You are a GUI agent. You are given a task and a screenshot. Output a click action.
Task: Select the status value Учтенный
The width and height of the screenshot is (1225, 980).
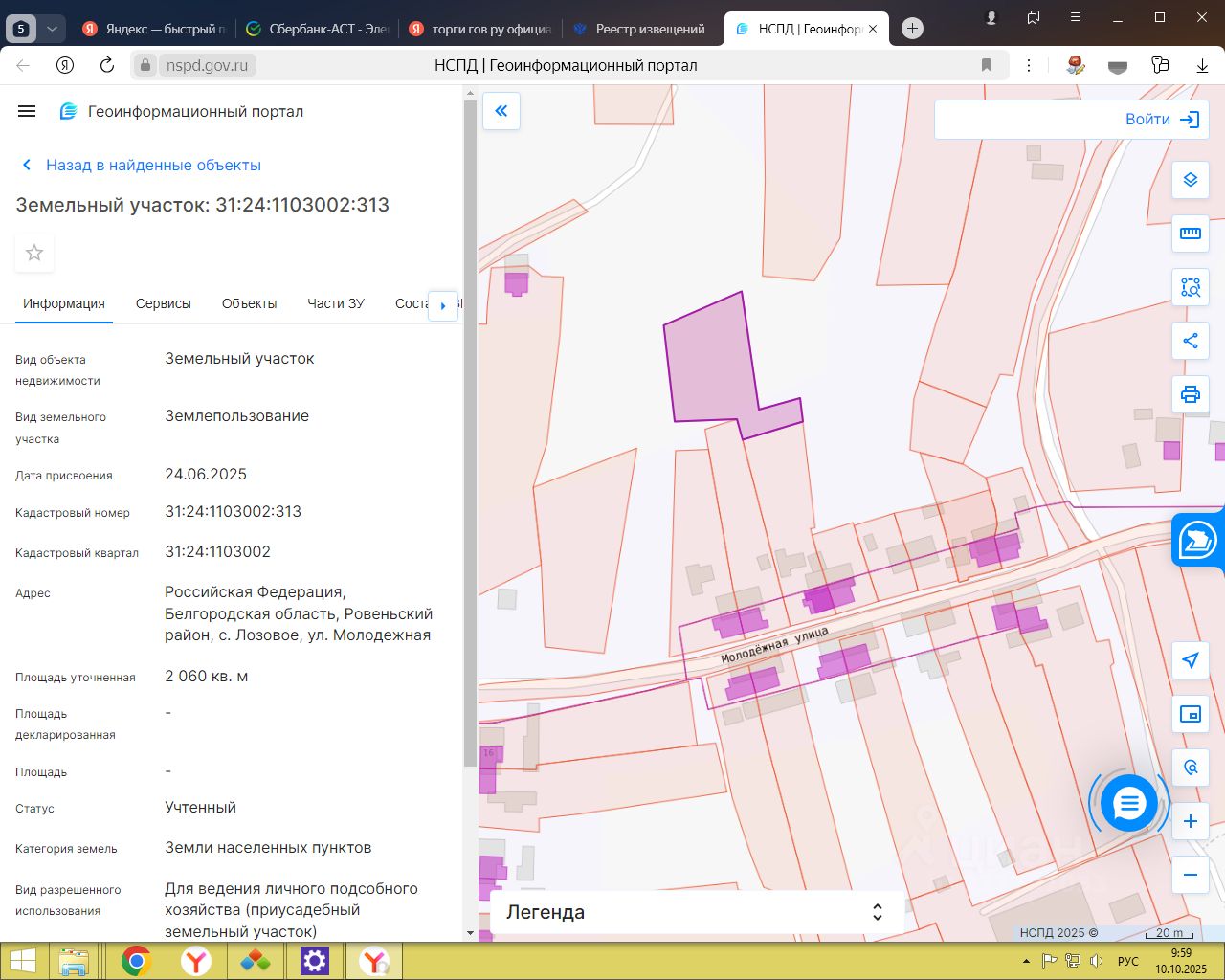(200, 807)
